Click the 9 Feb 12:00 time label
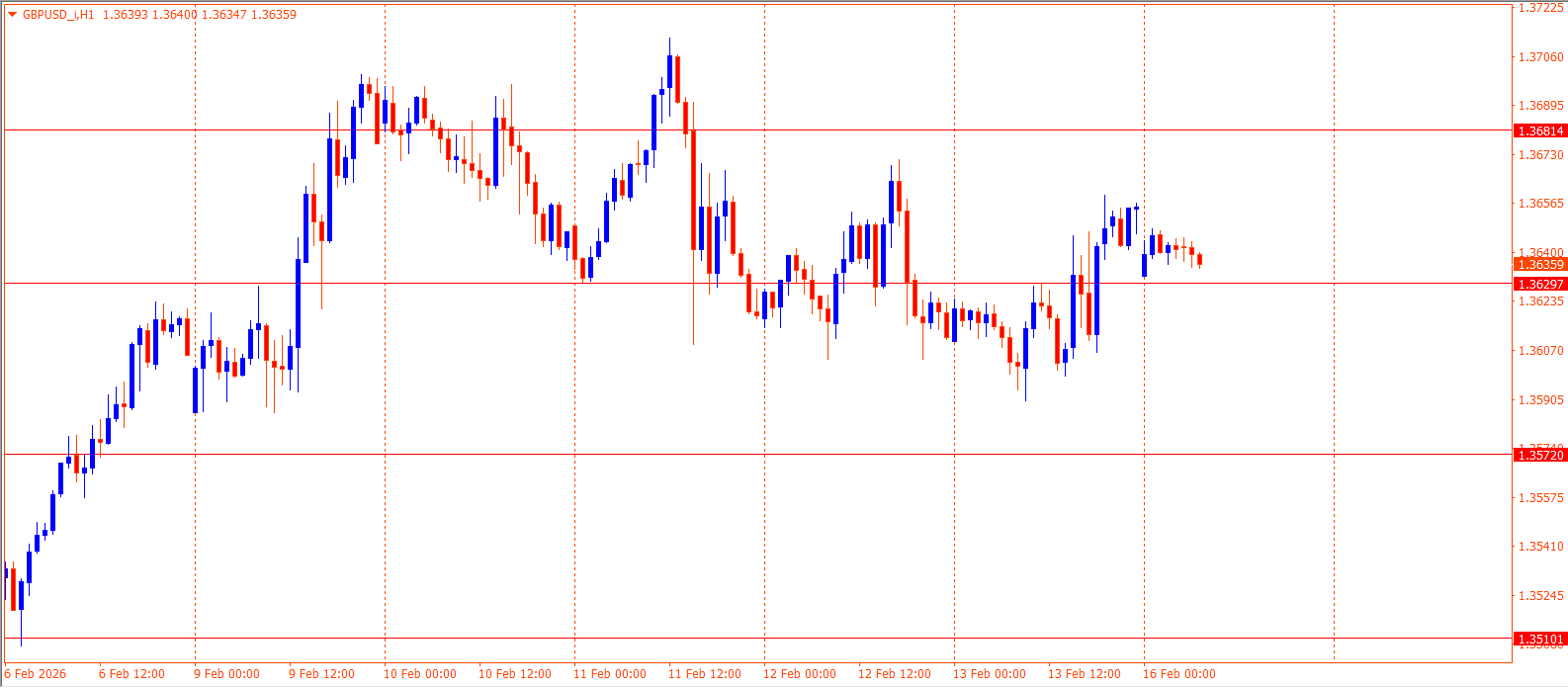 (x=321, y=674)
